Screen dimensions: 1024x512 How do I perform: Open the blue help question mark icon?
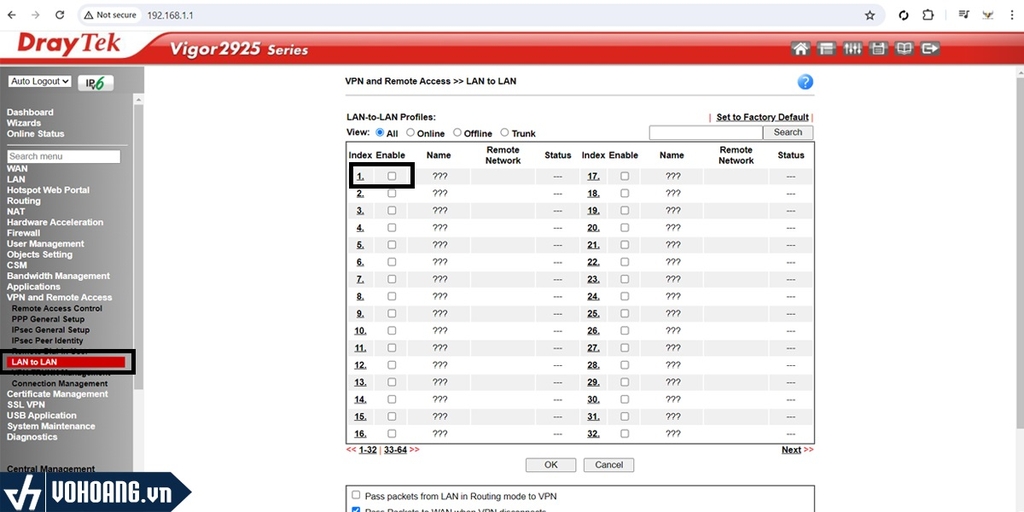[x=805, y=82]
